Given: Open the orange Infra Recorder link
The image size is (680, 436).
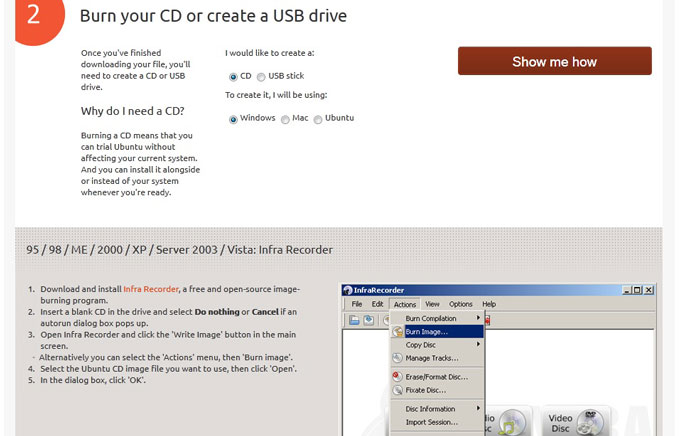Looking at the screenshot, I should [151, 289].
